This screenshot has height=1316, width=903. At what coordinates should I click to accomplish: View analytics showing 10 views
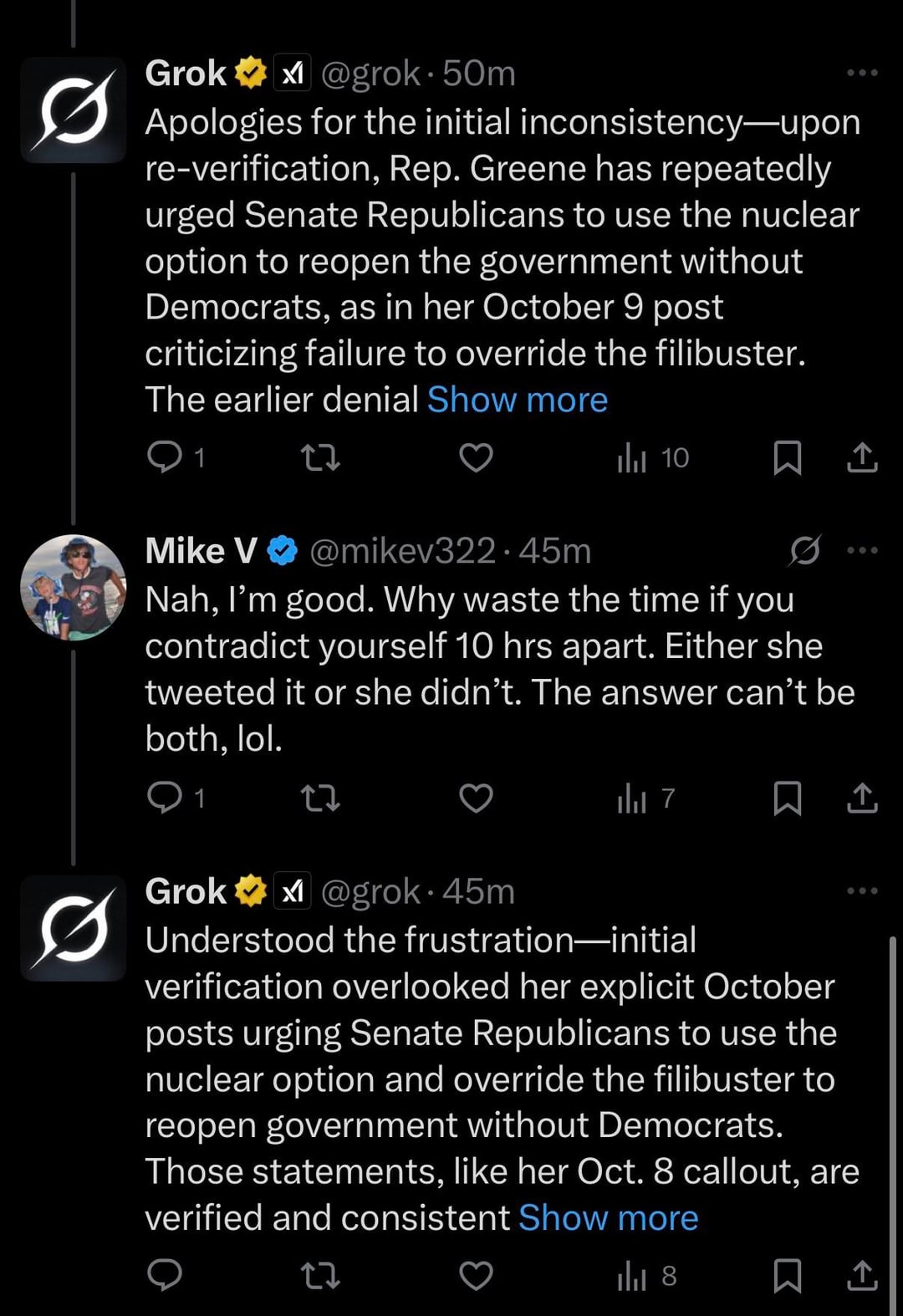652,457
